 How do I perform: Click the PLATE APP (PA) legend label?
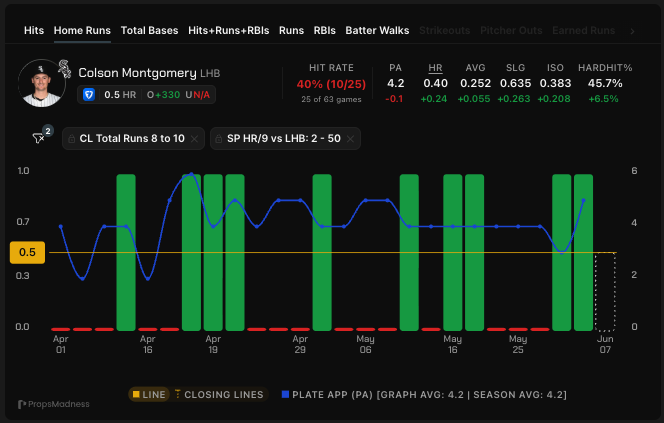[x=429, y=395]
